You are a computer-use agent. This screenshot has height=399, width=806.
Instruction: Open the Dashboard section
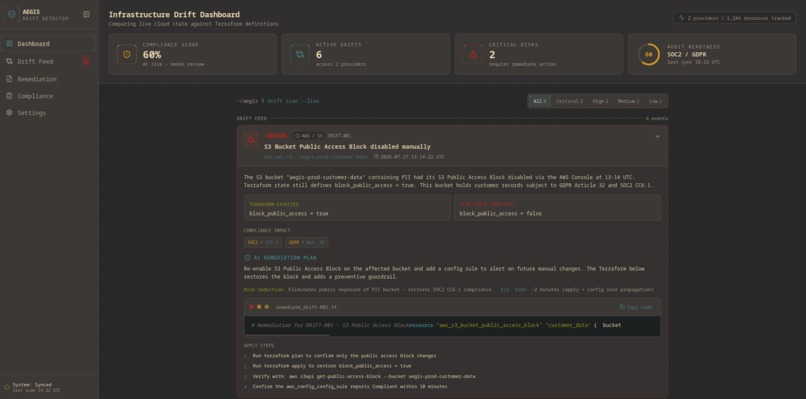click(48, 44)
